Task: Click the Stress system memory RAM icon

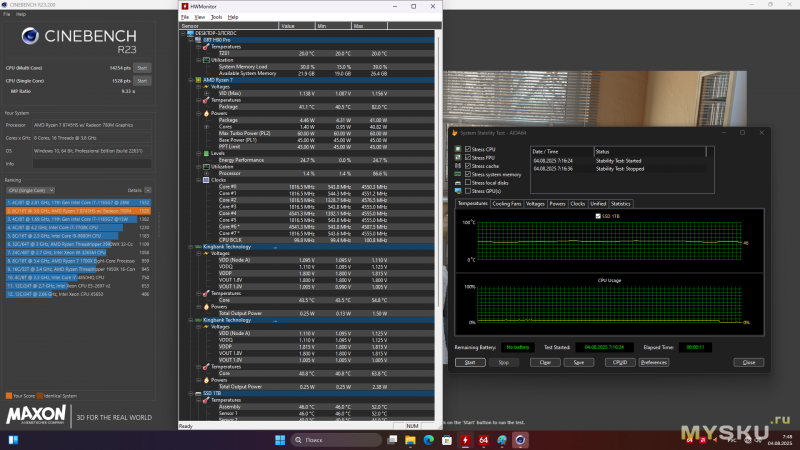Action: (458, 174)
